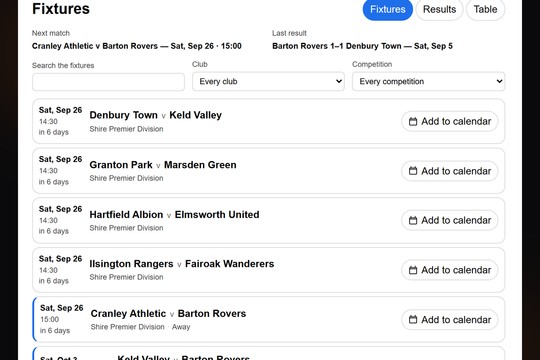Click the Away label on Cranley Athletic fixture
This screenshot has width=540, height=360.
[181, 327]
